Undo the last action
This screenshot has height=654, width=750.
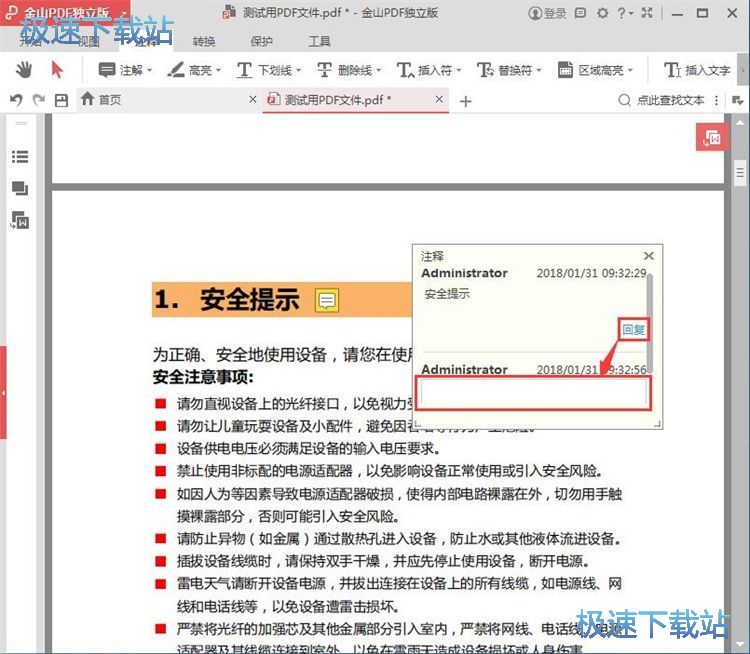16,100
